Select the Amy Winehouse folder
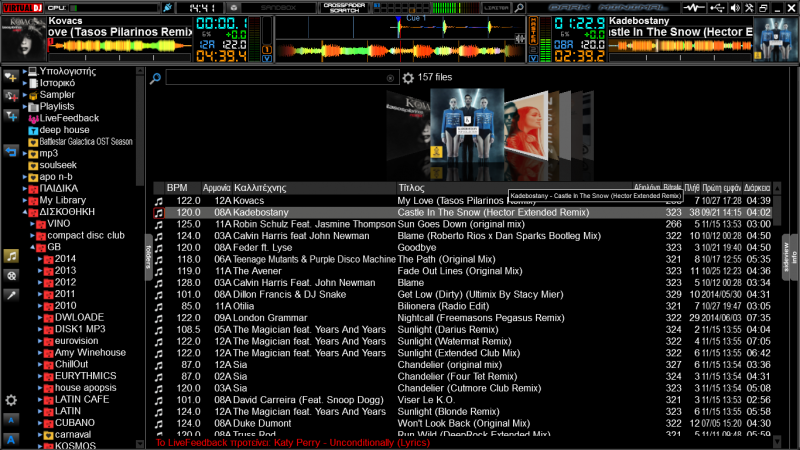Screen dimensions: 800x450 pos(90,353)
